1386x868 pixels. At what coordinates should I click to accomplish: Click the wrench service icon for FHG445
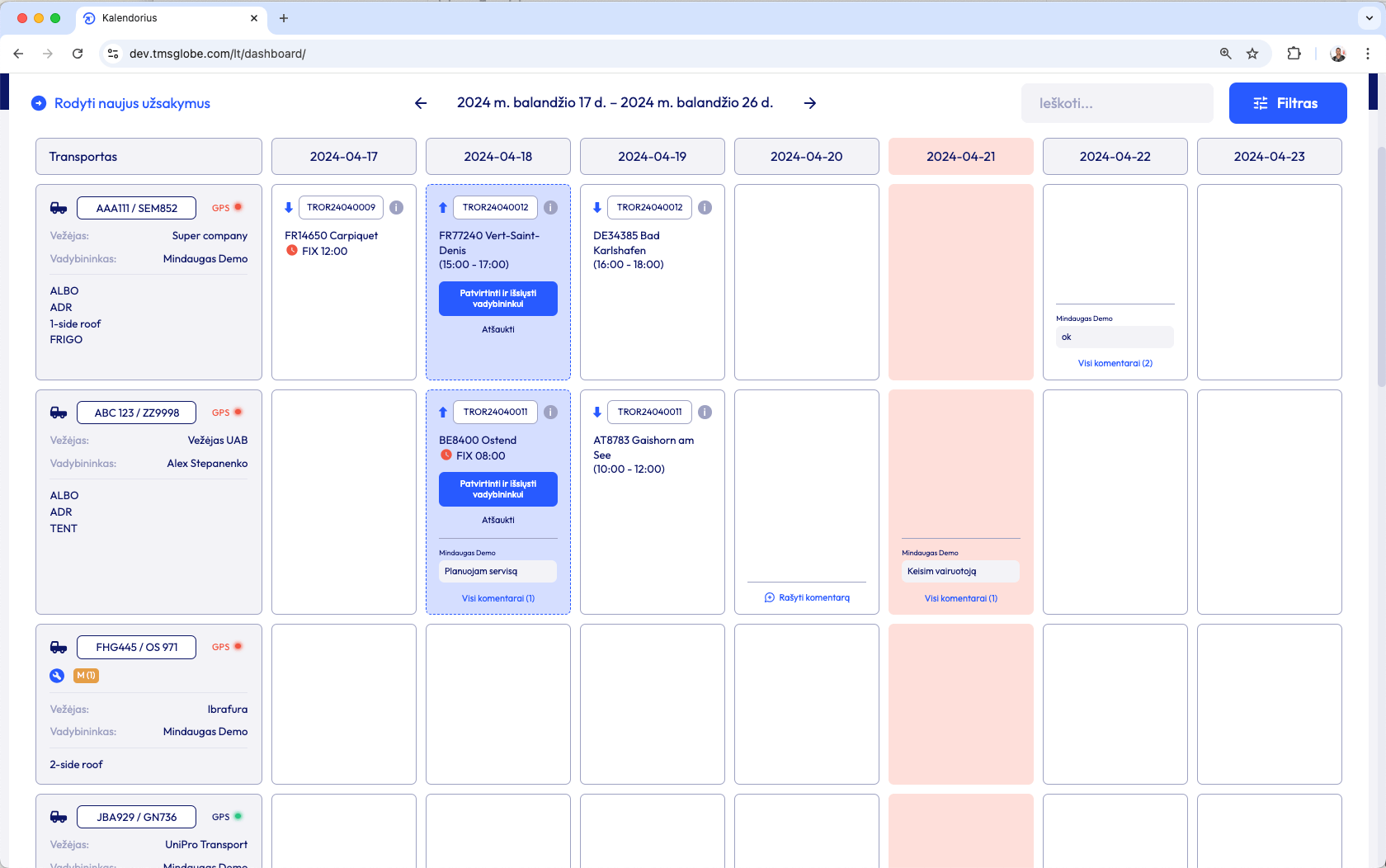point(57,676)
